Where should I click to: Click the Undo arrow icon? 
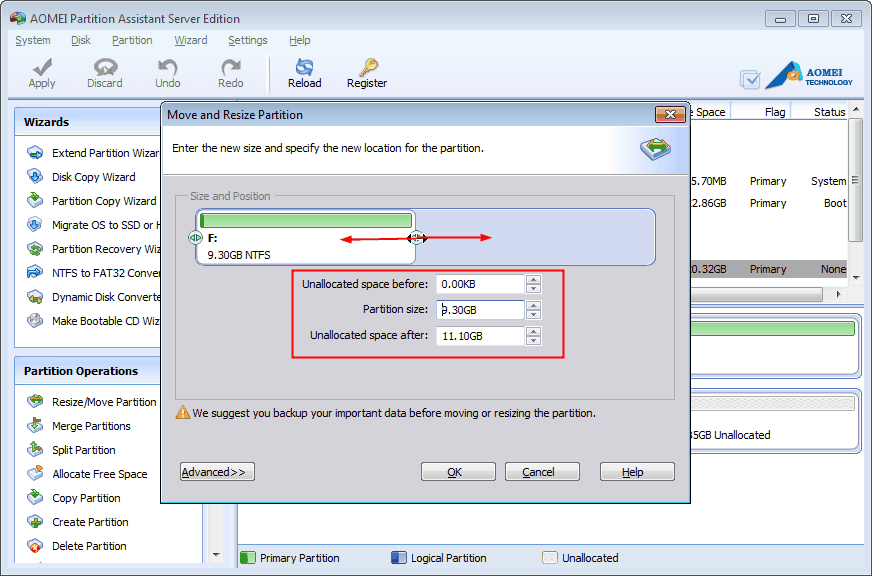tap(167, 67)
